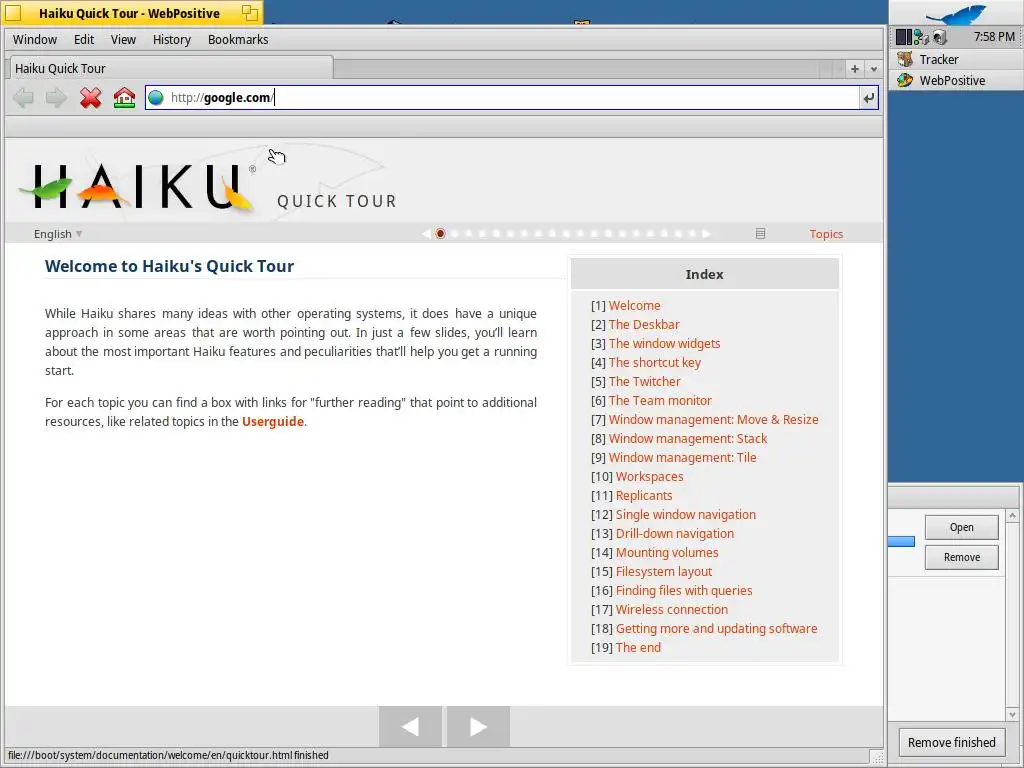Click Remove in the downloads window

(x=961, y=557)
